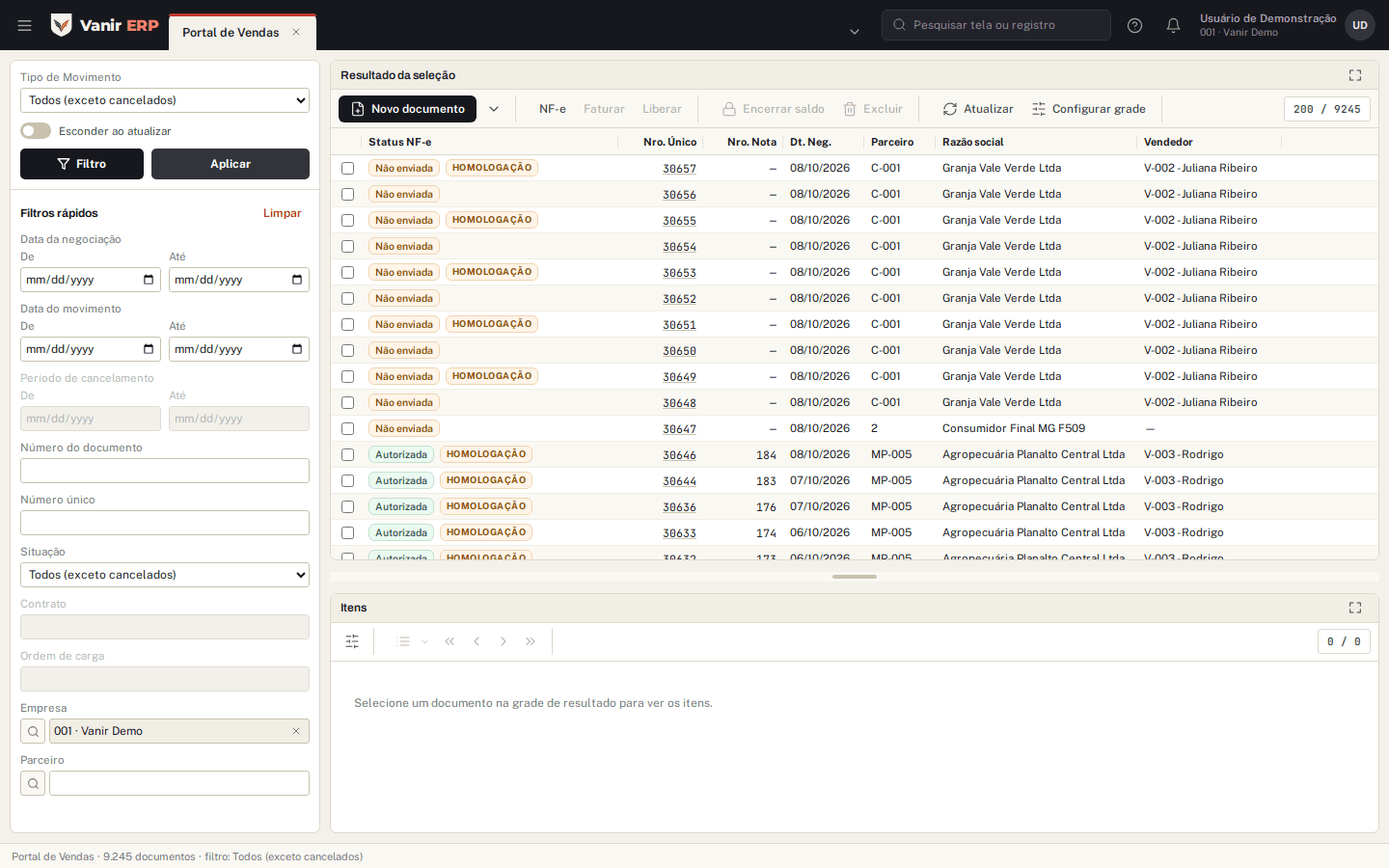
Task: Open the Situação dropdown
Action: tap(165, 575)
